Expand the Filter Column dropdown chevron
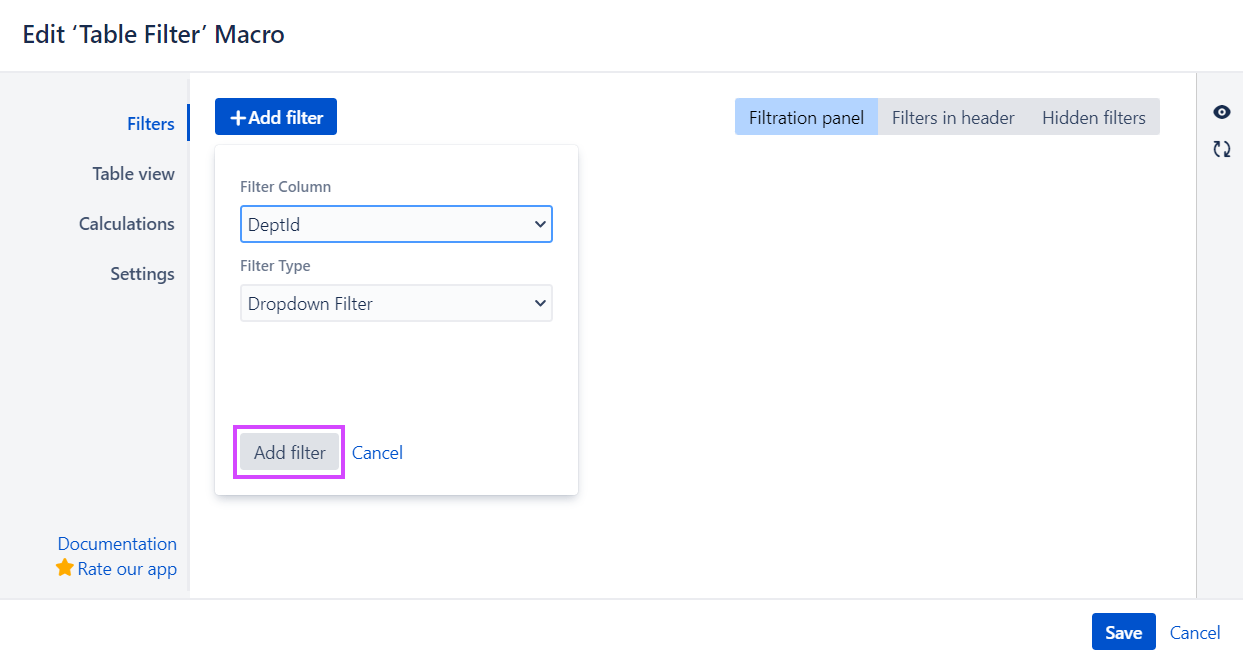Viewport: 1243px width, 661px height. point(540,224)
